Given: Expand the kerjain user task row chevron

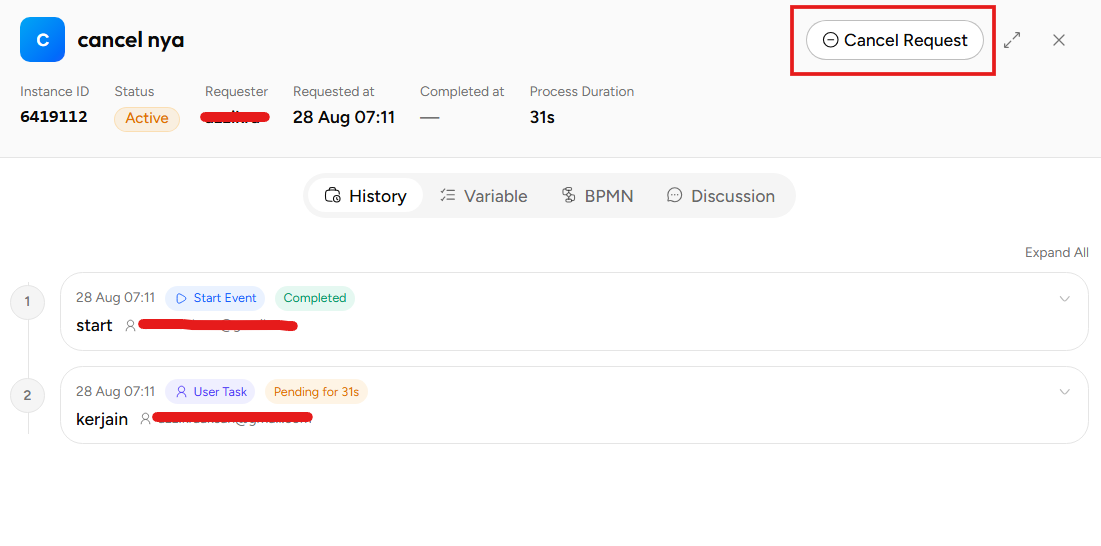Looking at the screenshot, I should point(1064,392).
